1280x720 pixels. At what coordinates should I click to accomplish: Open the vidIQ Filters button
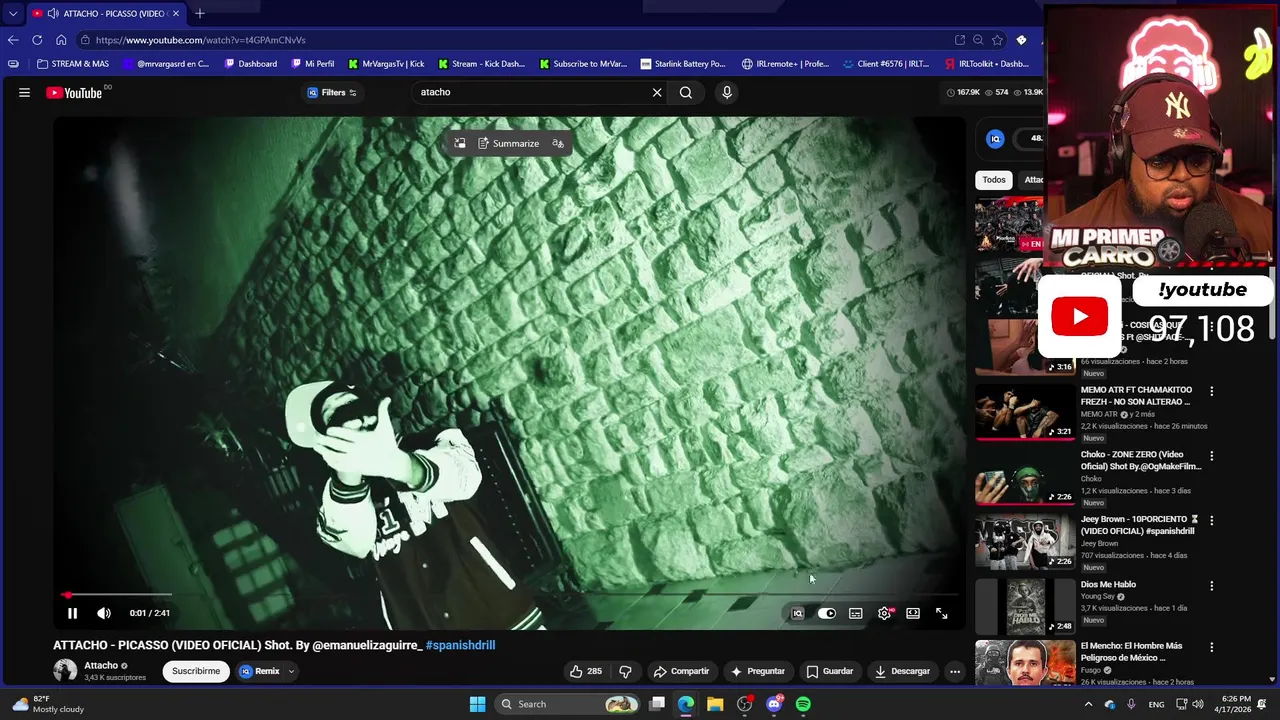(332, 92)
